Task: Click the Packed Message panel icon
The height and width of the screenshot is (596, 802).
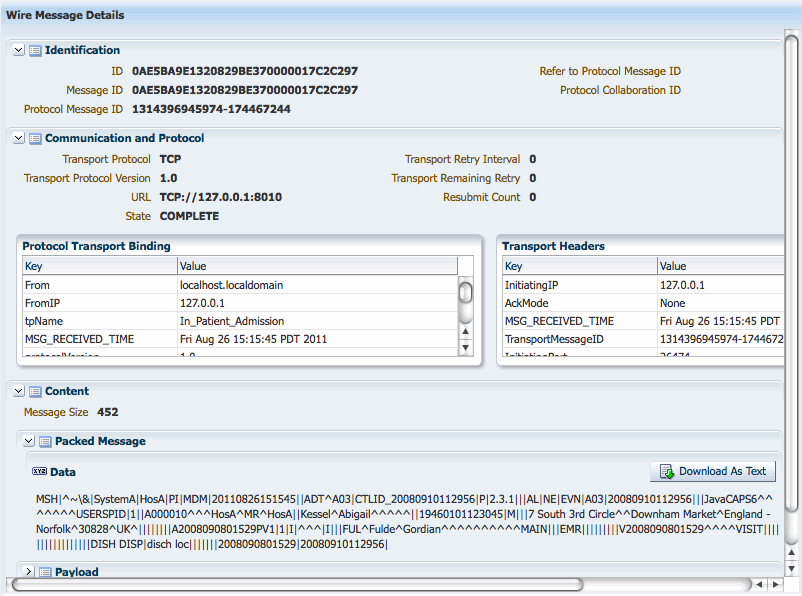Action: (46, 442)
